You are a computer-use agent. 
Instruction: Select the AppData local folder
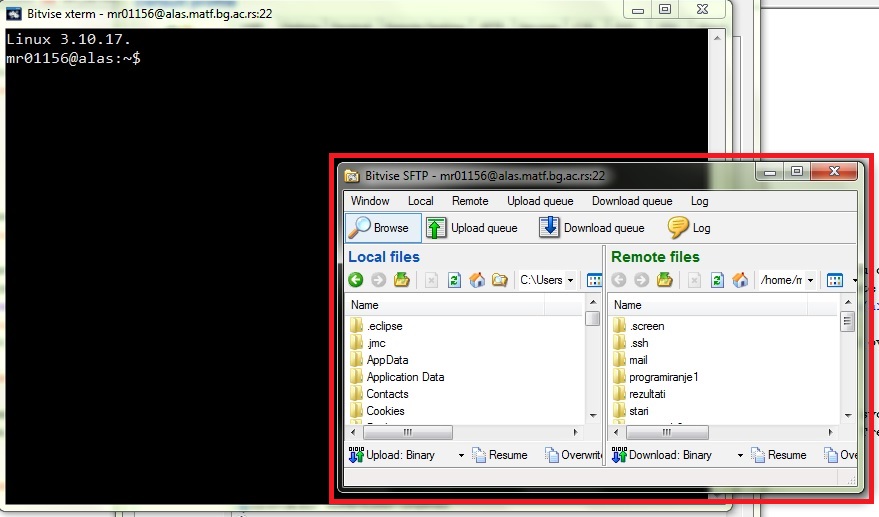pos(379,359)
